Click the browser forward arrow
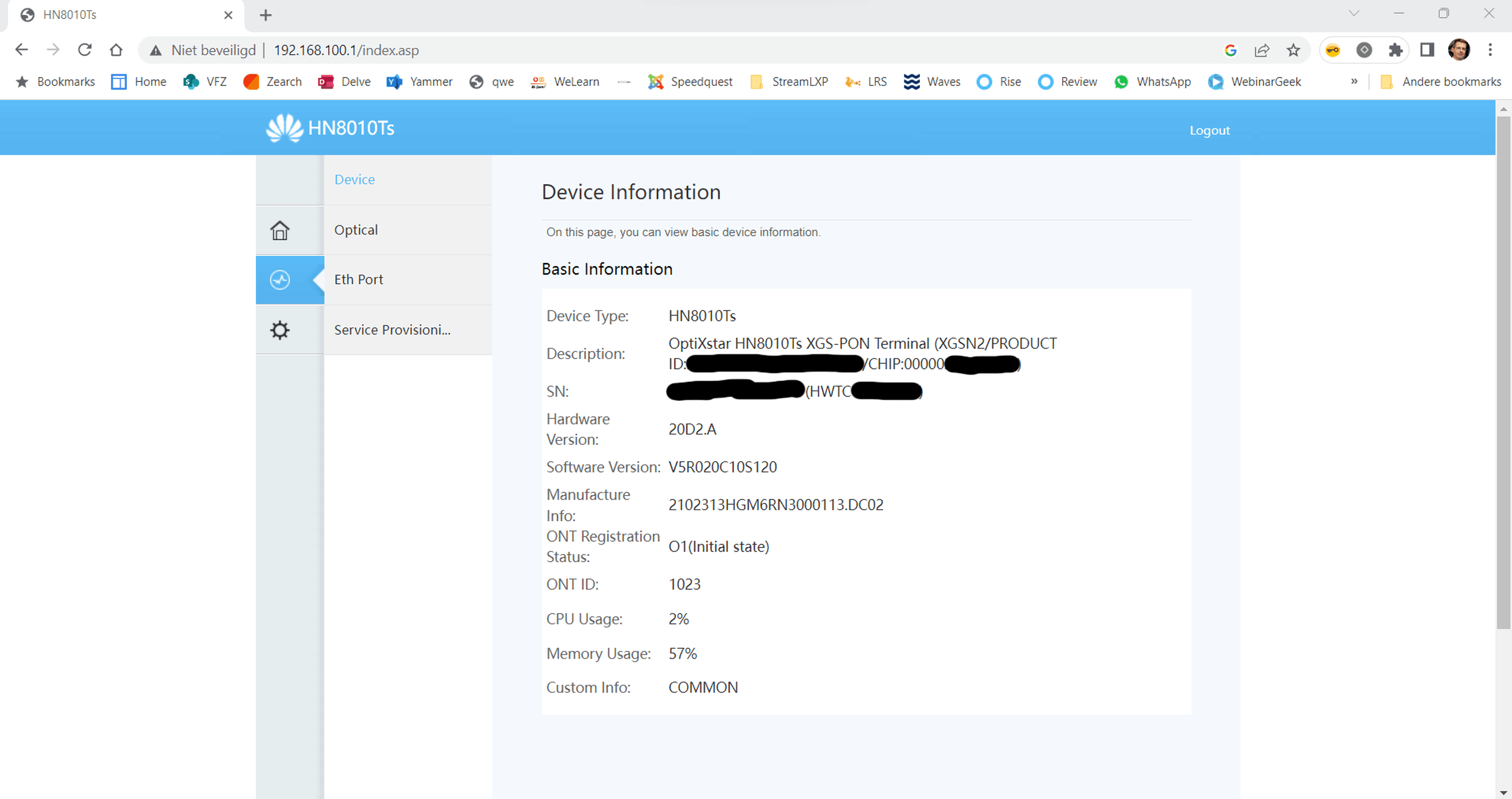This screenshot has height=799, width=1512. [x=53, y=50]
